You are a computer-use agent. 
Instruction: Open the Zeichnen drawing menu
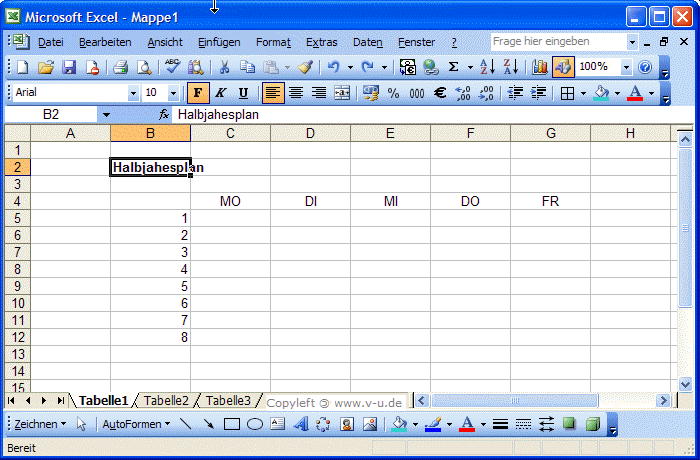[x=40, y=424]
